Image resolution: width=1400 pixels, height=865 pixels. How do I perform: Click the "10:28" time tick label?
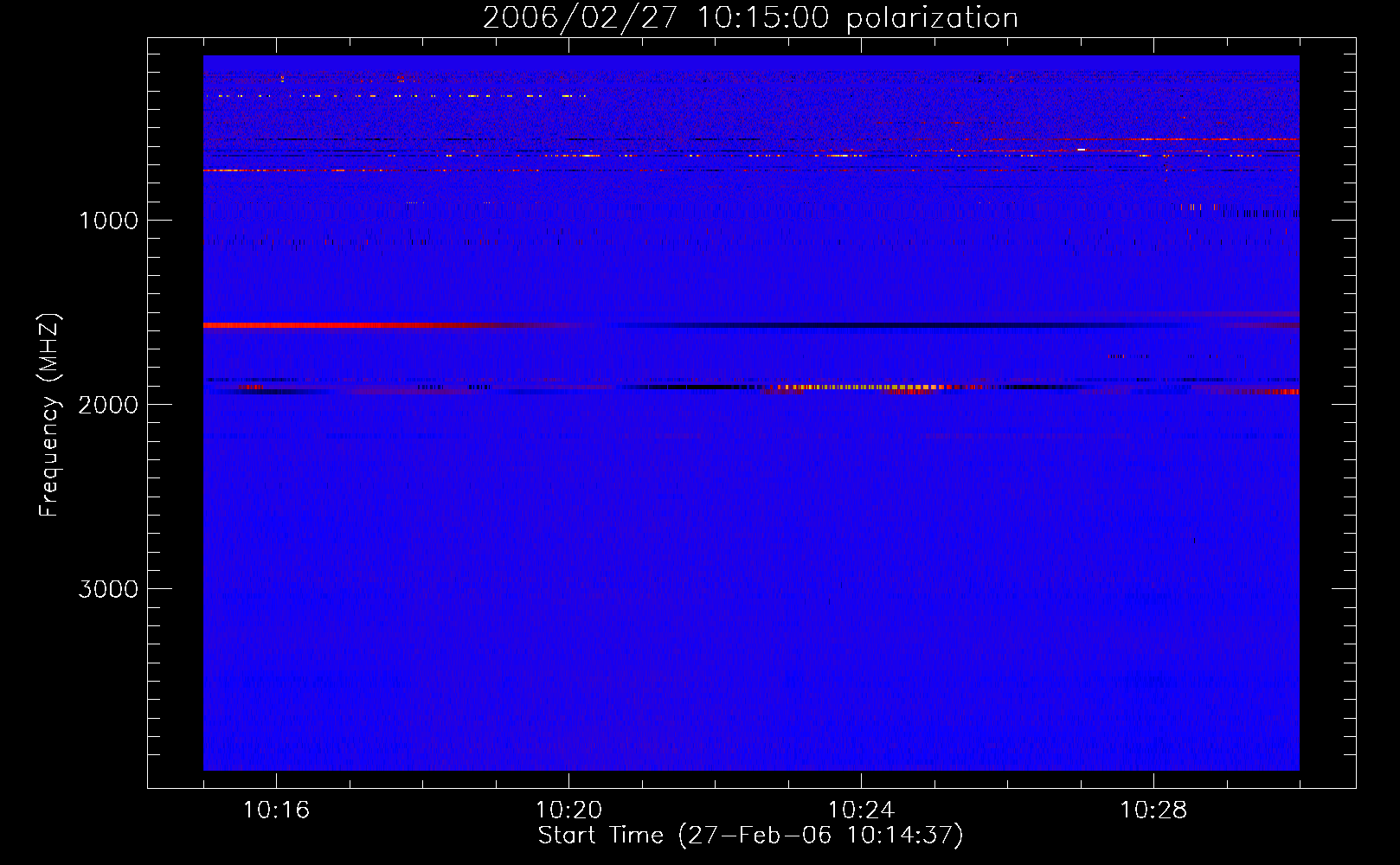tap(1153, 810)
